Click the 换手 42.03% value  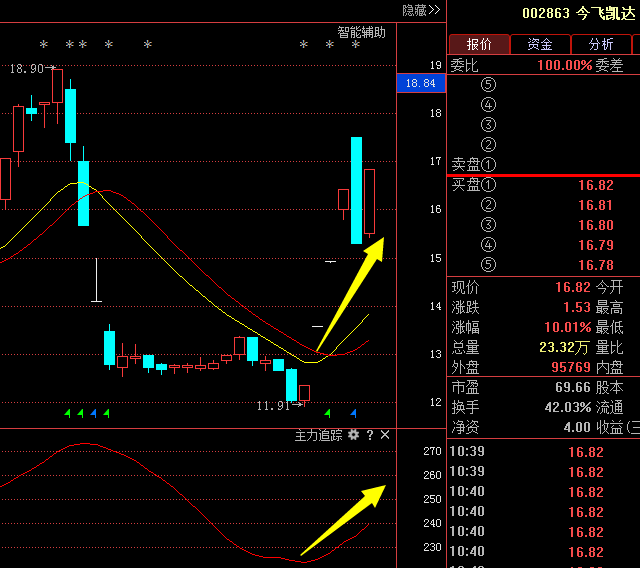pyautogui.click(x=568, y=407)
